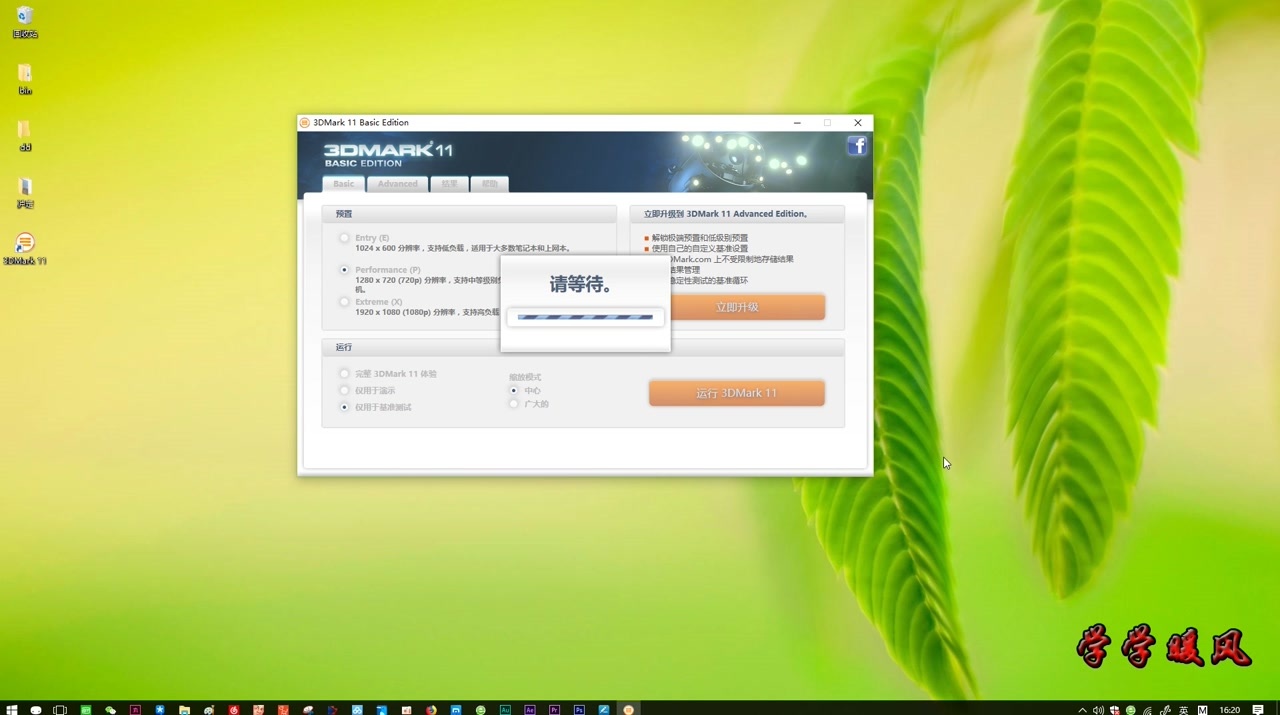Select the Entry (E) preset
The image size is (1280, 715).
344,238
